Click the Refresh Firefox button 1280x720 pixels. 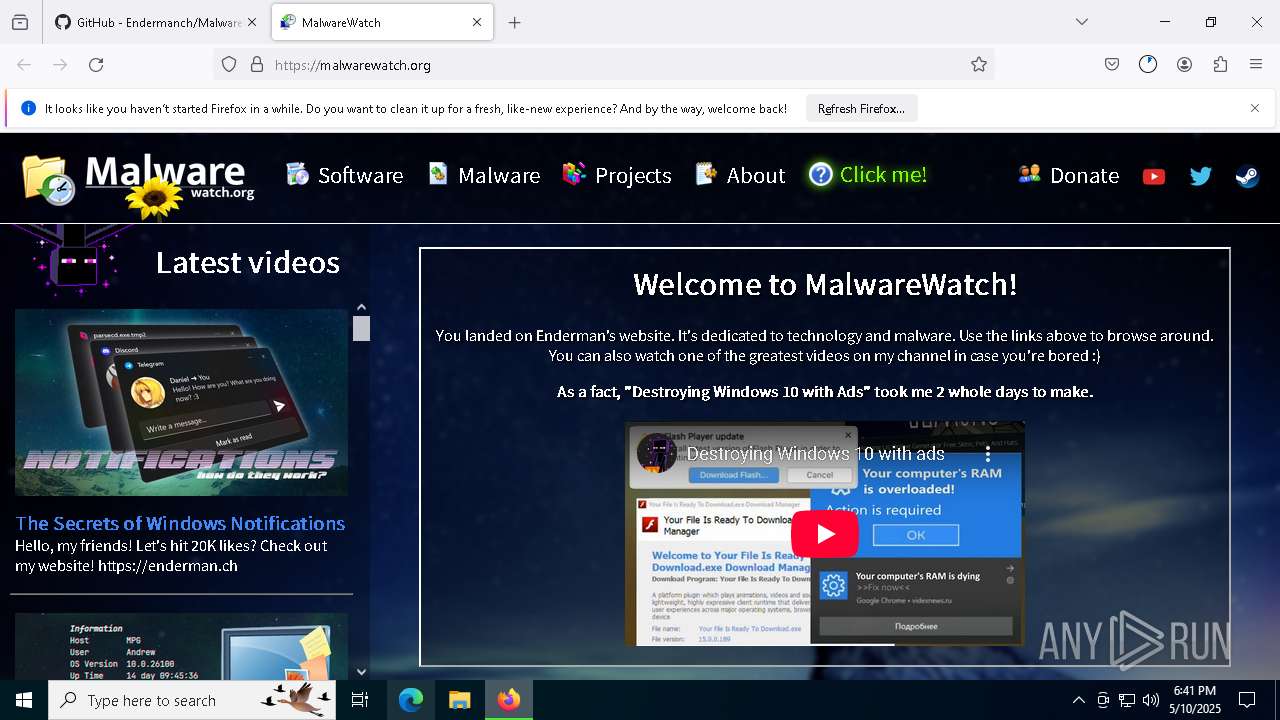point(861,109)
